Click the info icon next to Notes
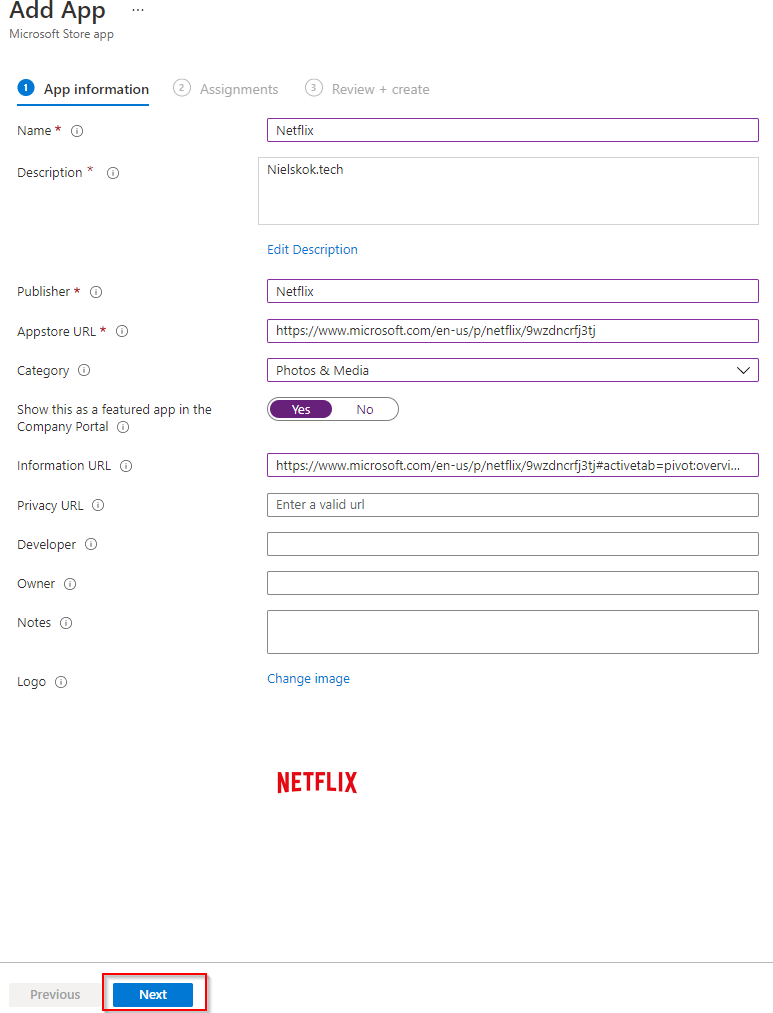Viewport: 773px width, 1013px height. point(66,623)
